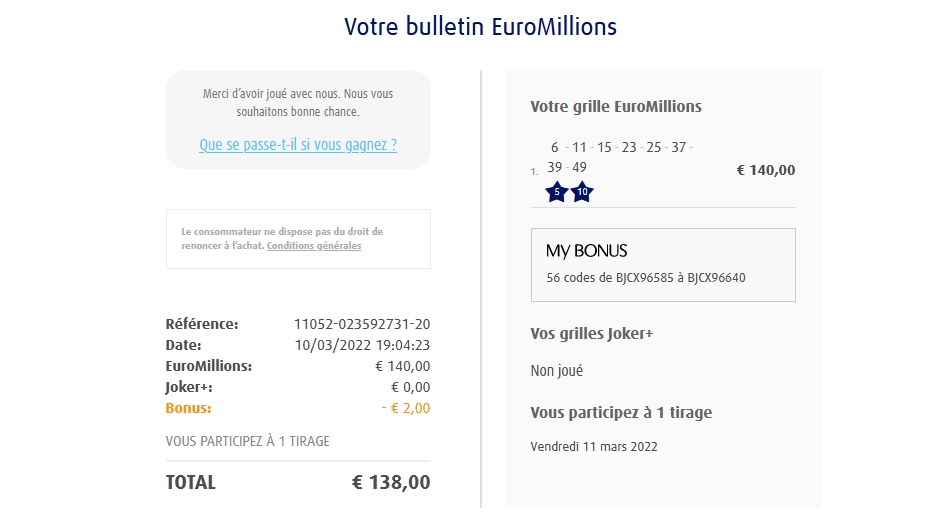Click the Bonus discount - € 2,00
The image size is (941, 530).
tap(406, 408)
